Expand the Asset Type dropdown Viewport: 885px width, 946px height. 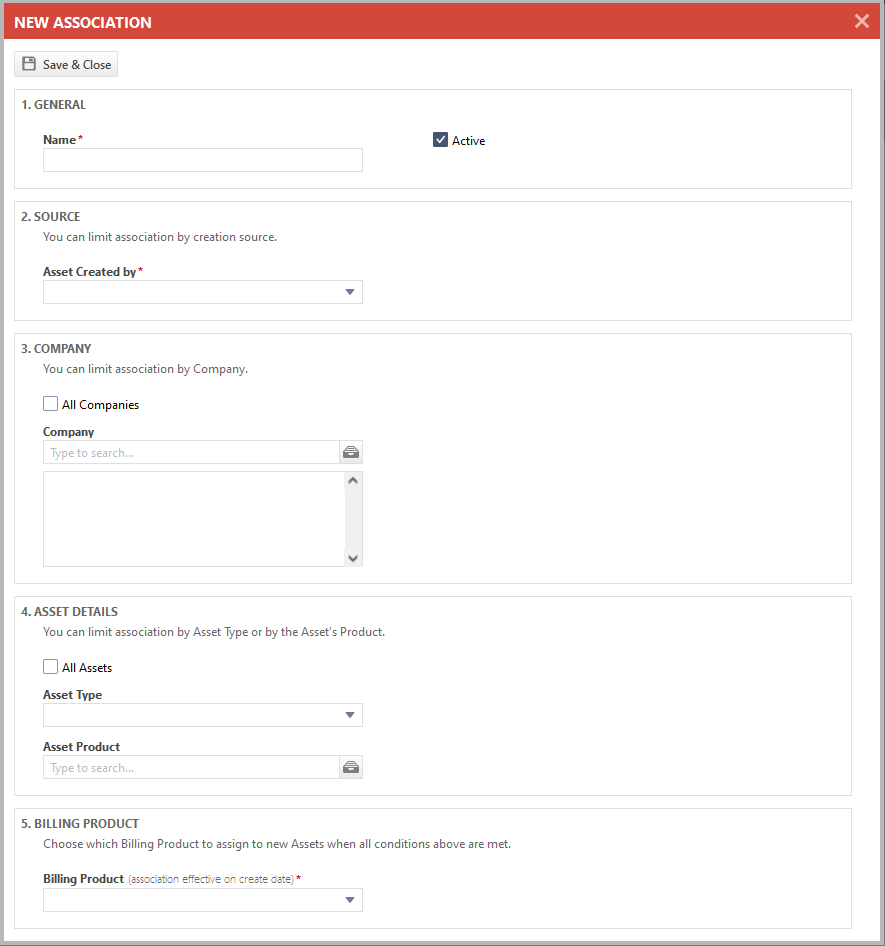point(202,715)
